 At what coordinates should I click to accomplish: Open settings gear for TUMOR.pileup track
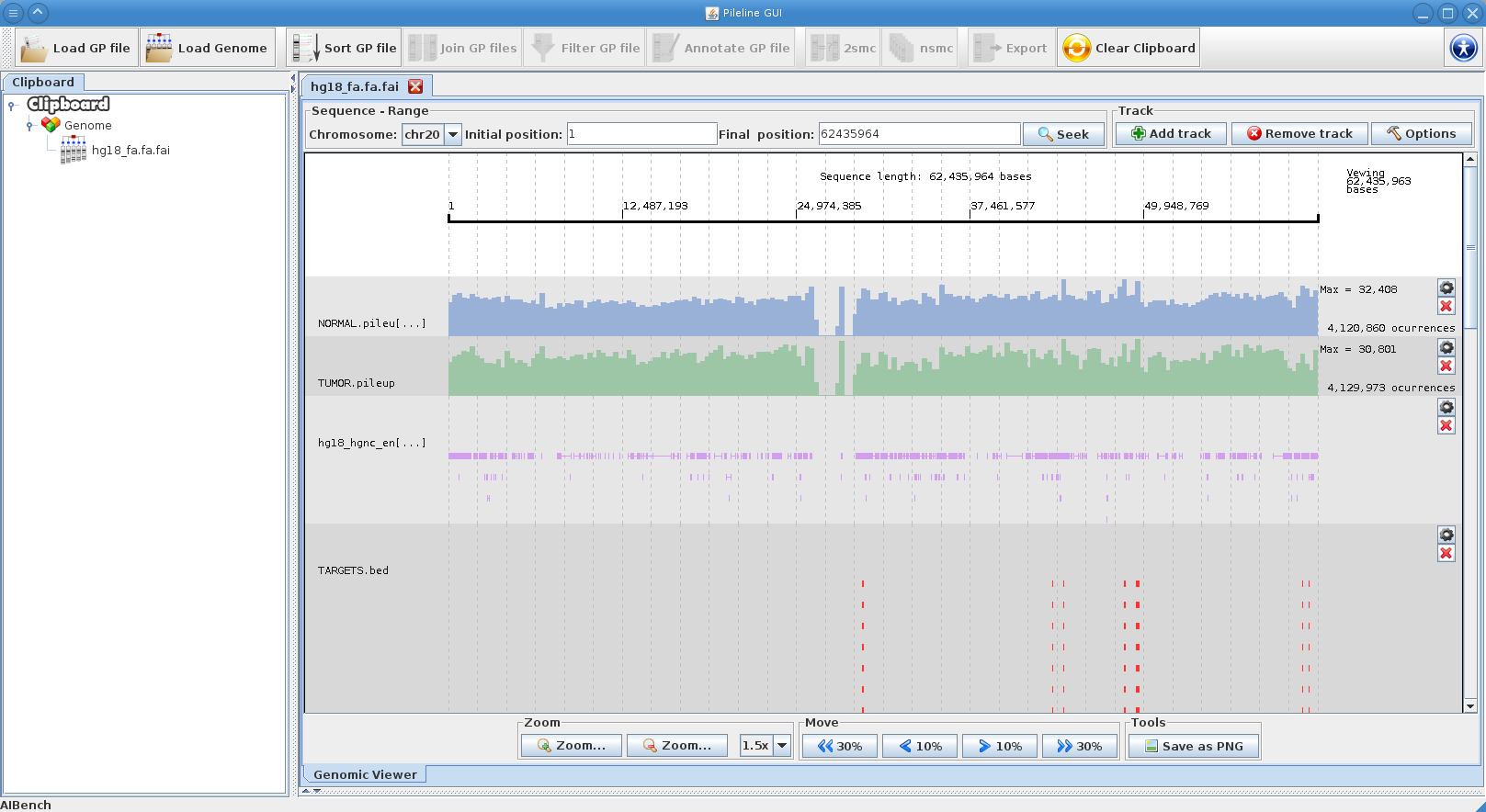(1446, 347)
